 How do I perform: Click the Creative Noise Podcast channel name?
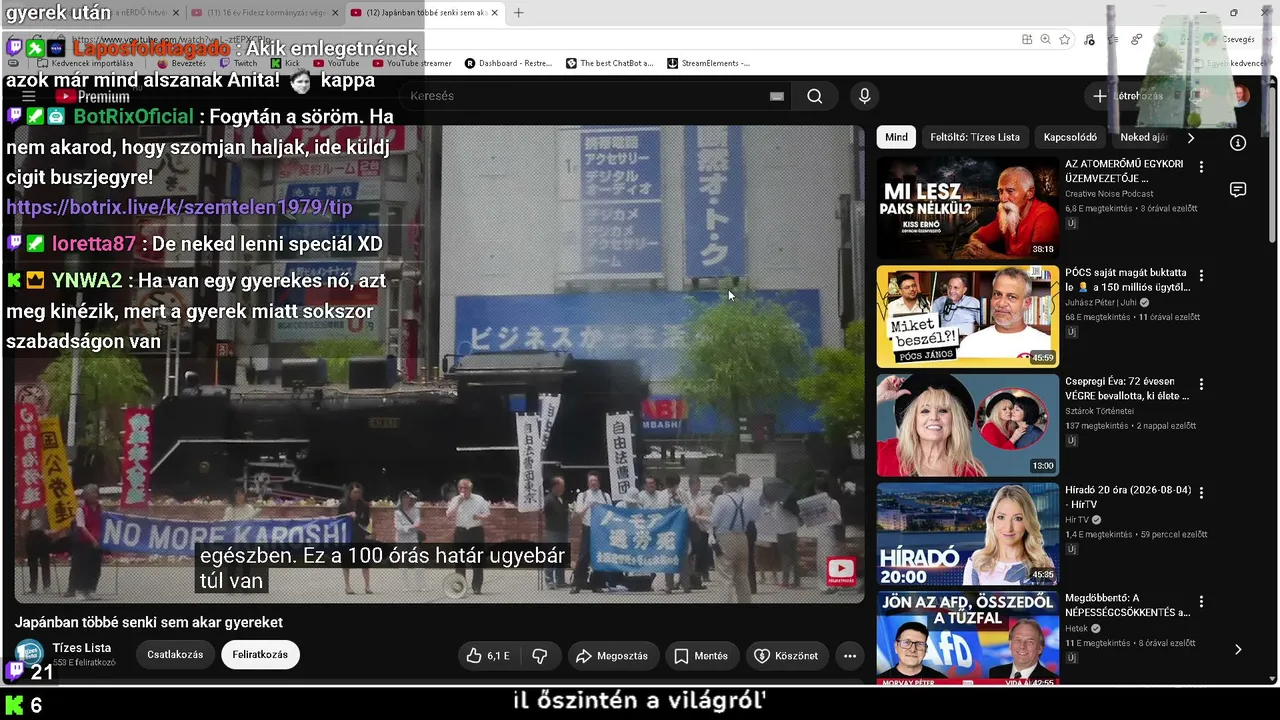(1109, 194)
